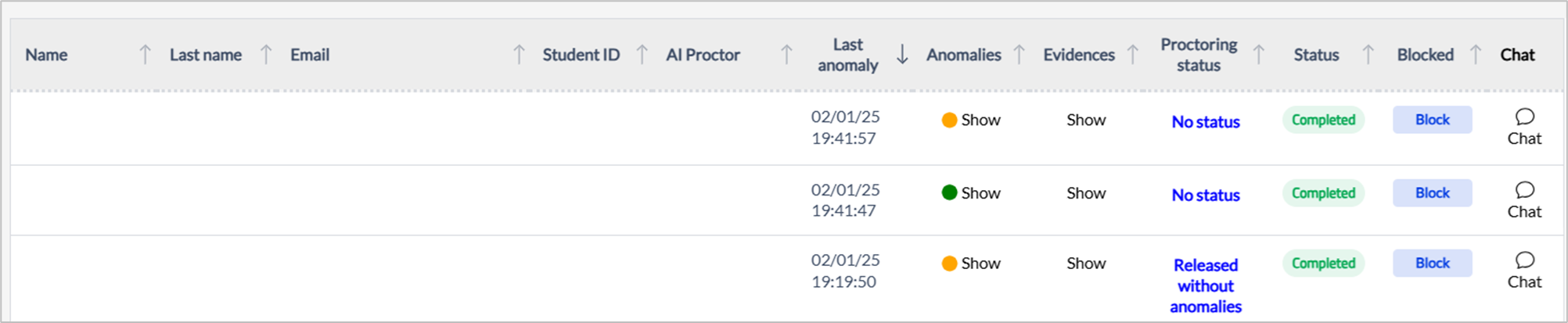The height and width of the screenshot is (323, 1568).
Task: Sort by Student ID column arrow
Action: coord(642,55)
